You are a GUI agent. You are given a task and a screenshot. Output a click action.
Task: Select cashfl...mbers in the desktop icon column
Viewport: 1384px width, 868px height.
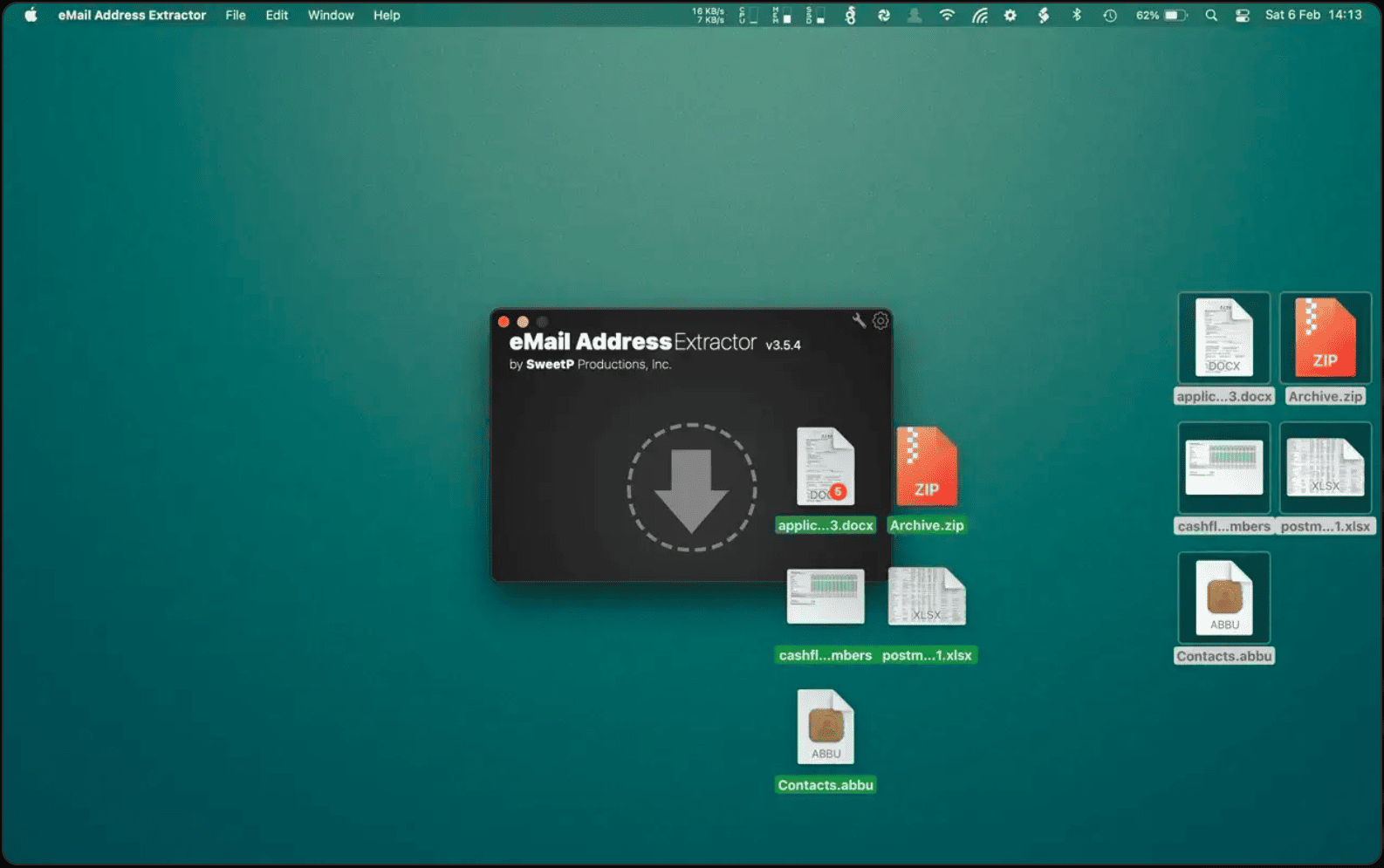click(x=1224, y=468)
